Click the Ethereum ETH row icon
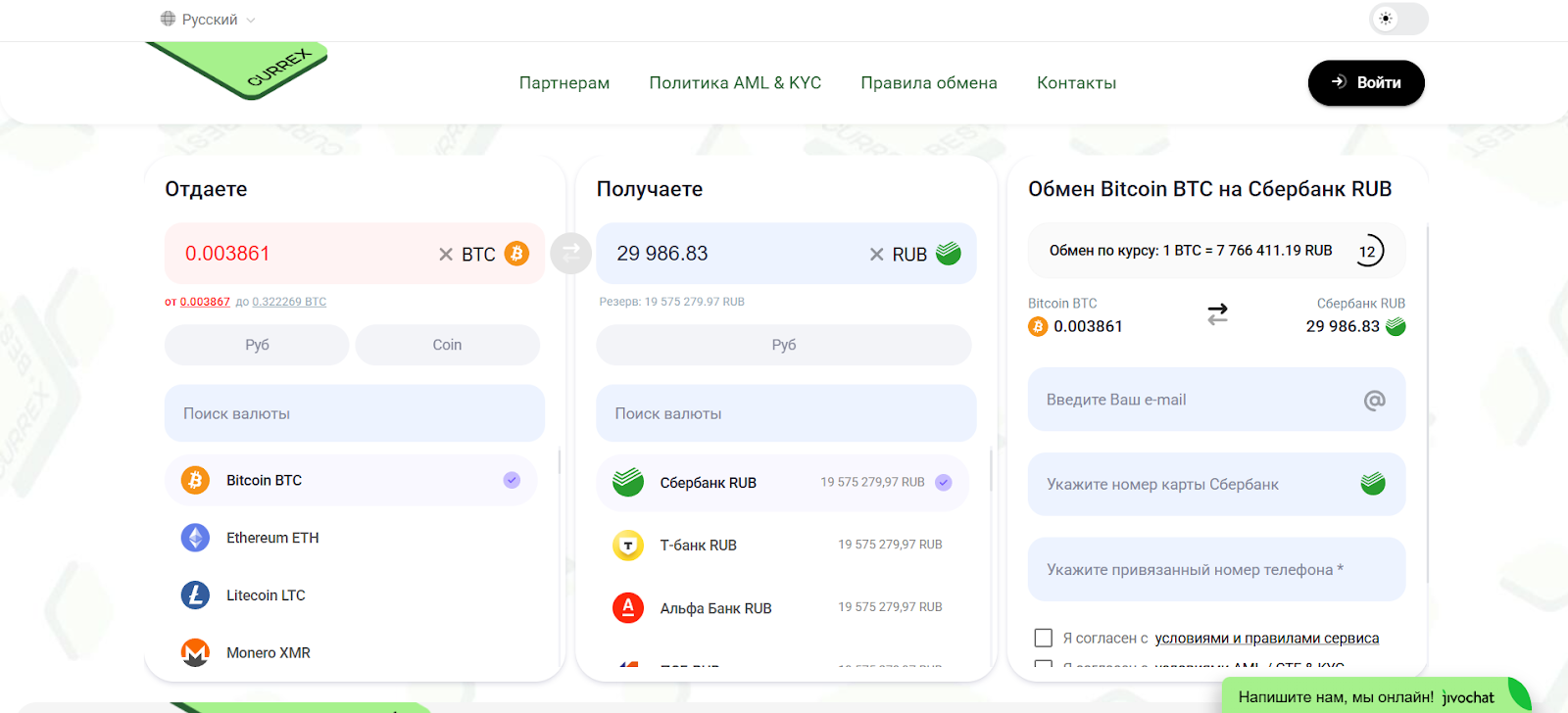The image size is (1568, 713). [x=195, y=538]
